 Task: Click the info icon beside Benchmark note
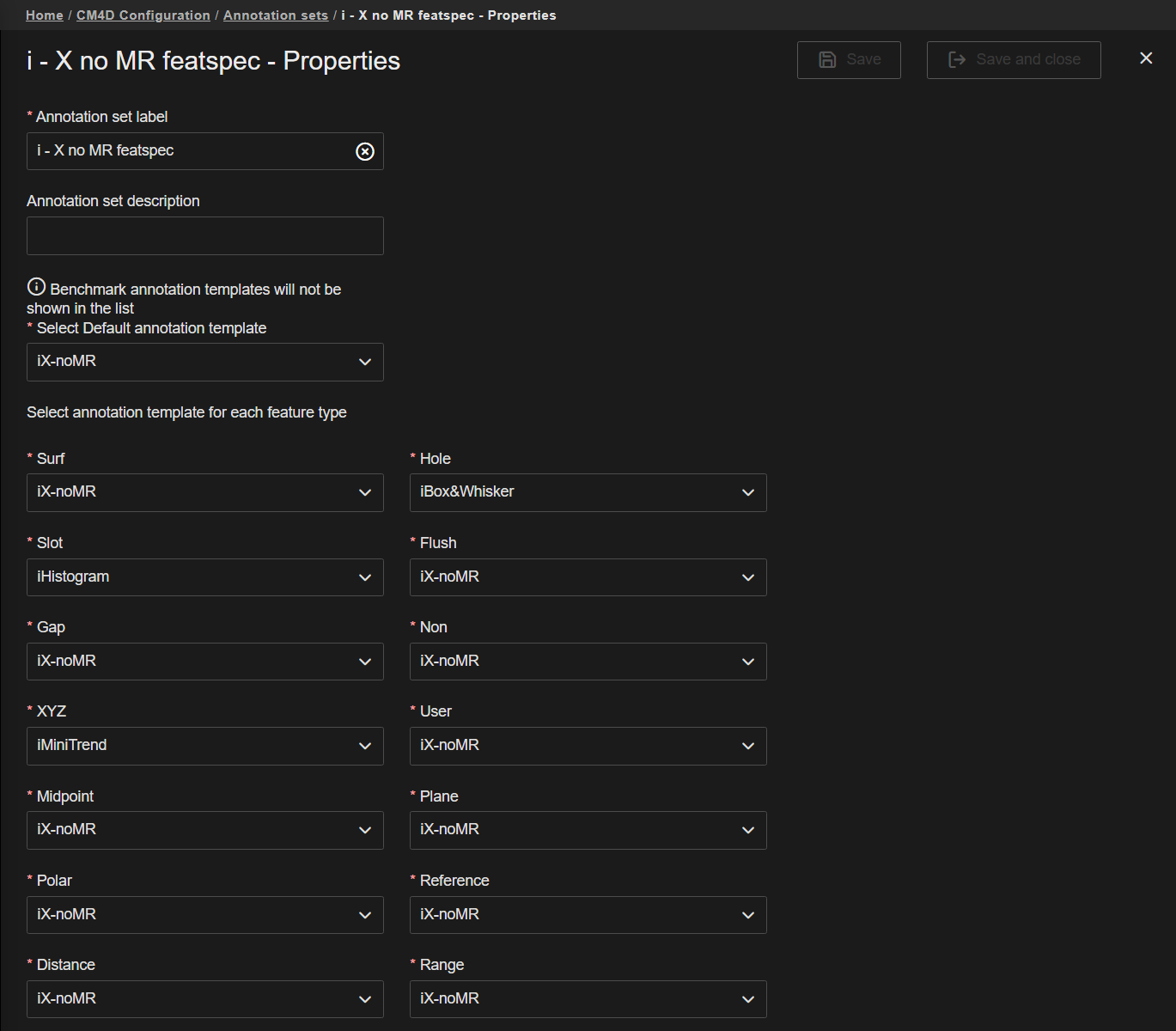tap(36, 287)
